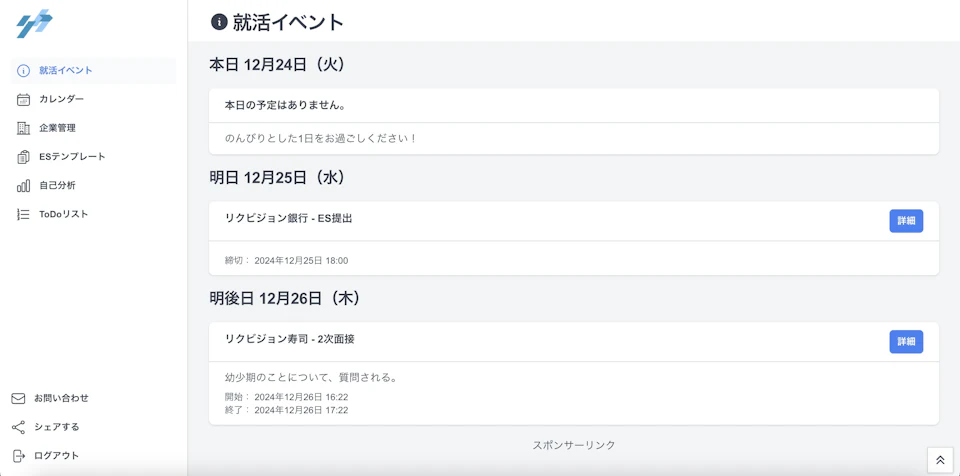Viewport: 960px width, 476px height.
Task: Click the ToDoリスト list icon
Action: (23, 214)
